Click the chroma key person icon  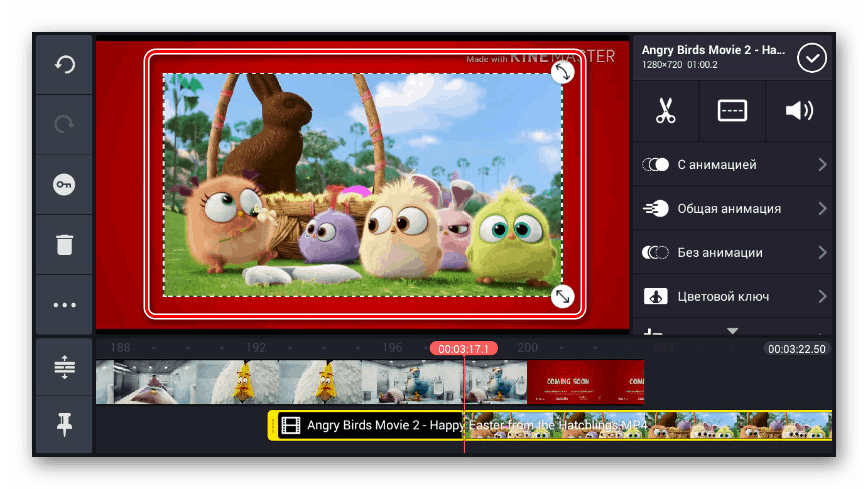(655, 296)
